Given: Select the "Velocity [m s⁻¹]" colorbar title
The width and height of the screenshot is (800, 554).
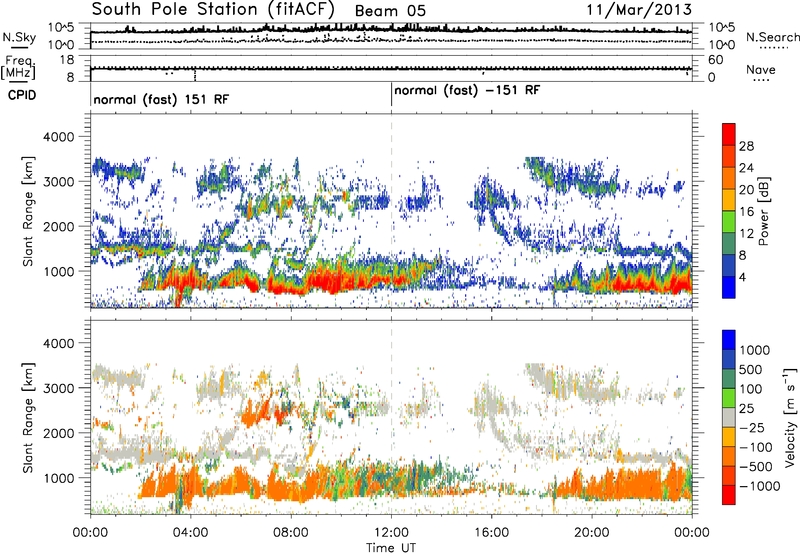Looking at the screenshot, I should [x=790, y=417].
